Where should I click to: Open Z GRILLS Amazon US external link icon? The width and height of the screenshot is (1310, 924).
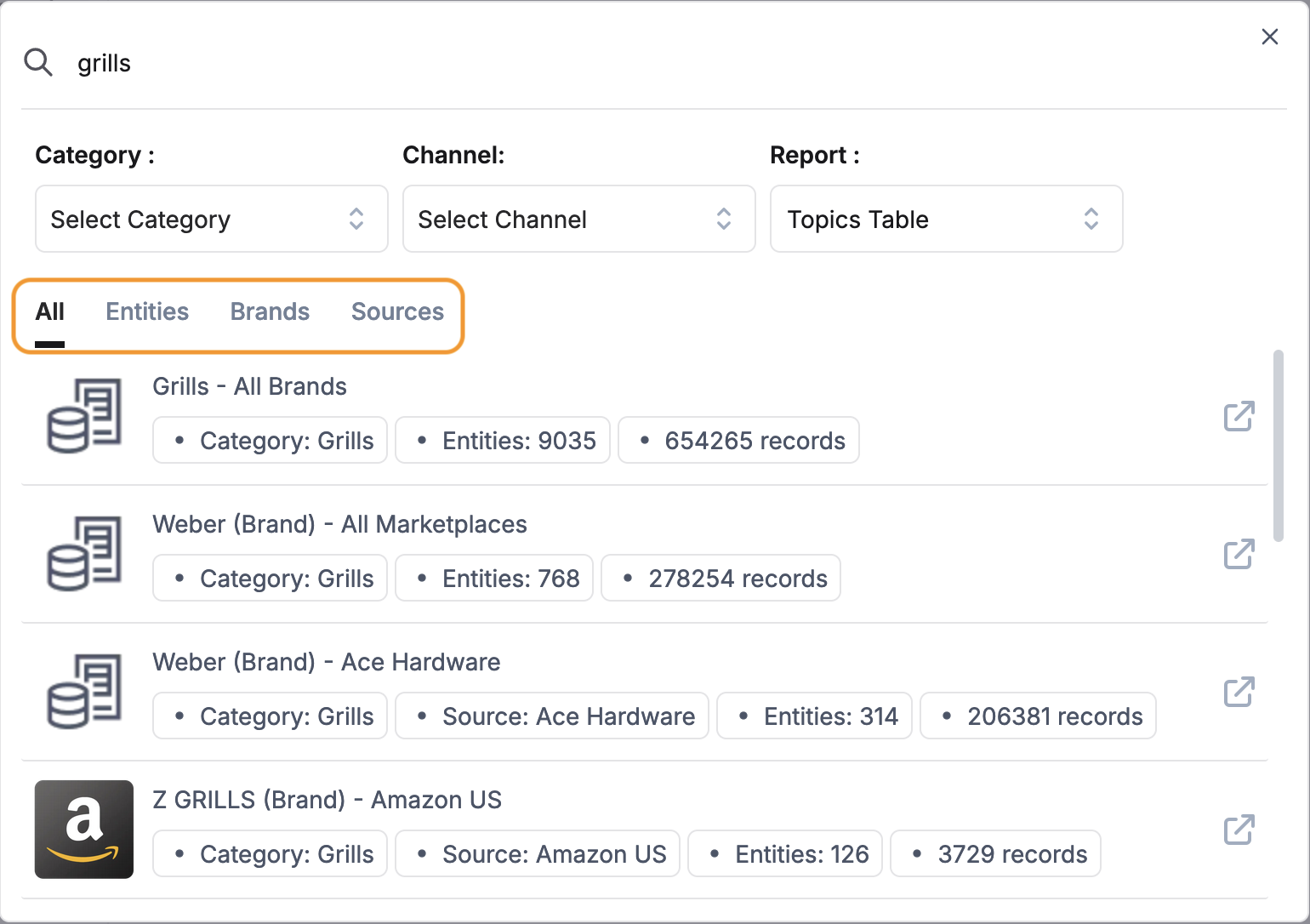(x=1239, y=830)
